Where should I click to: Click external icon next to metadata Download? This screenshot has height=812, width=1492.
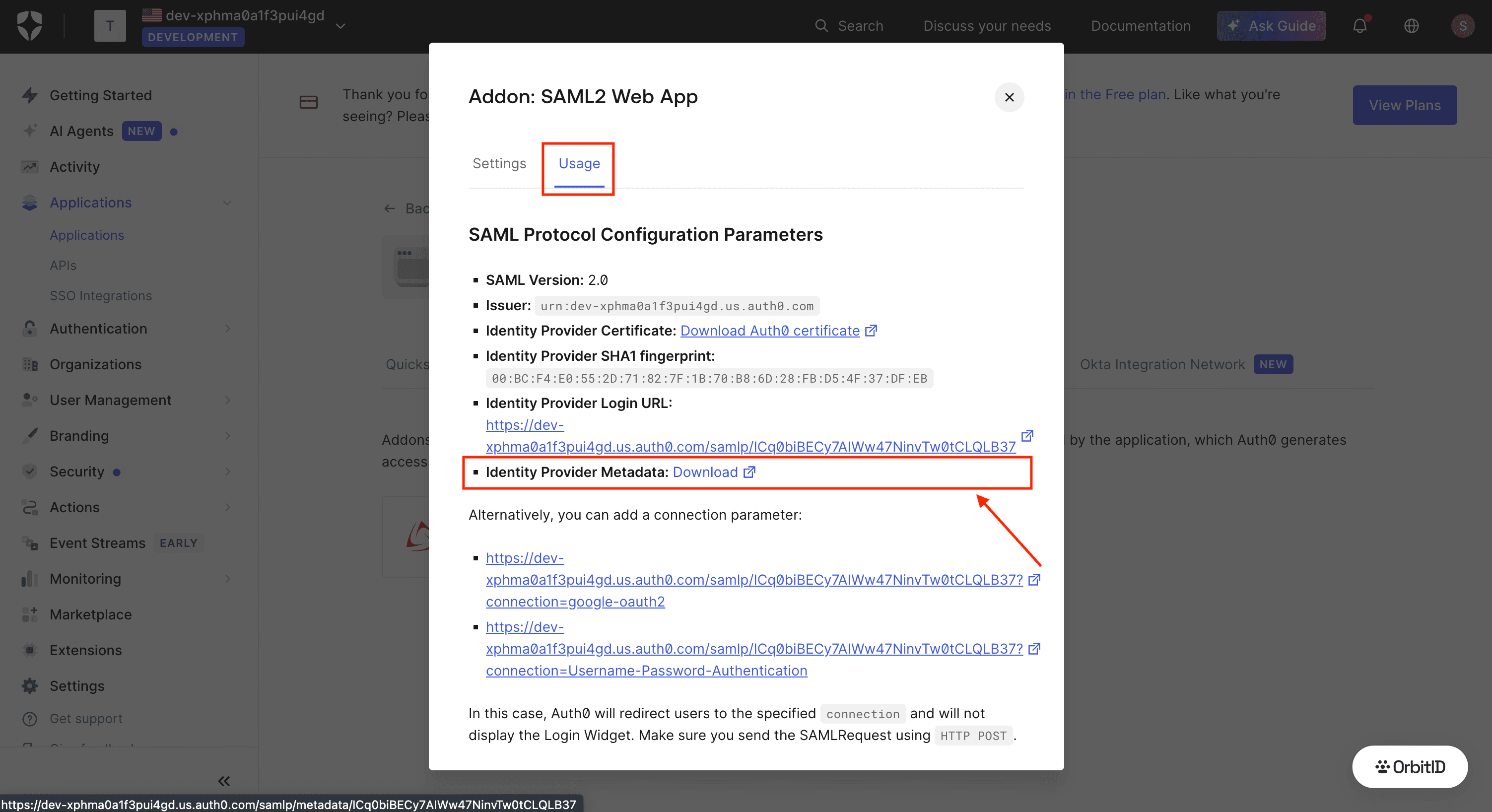[749, 472]
